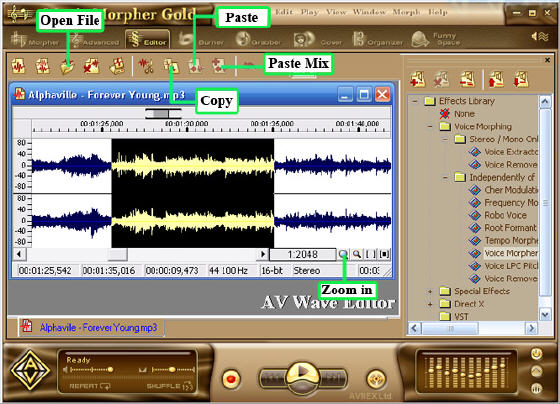560x404 pixels.
Task: Click the balance slider knob in player
Action: pyautogui.click(x=172, y=369)
